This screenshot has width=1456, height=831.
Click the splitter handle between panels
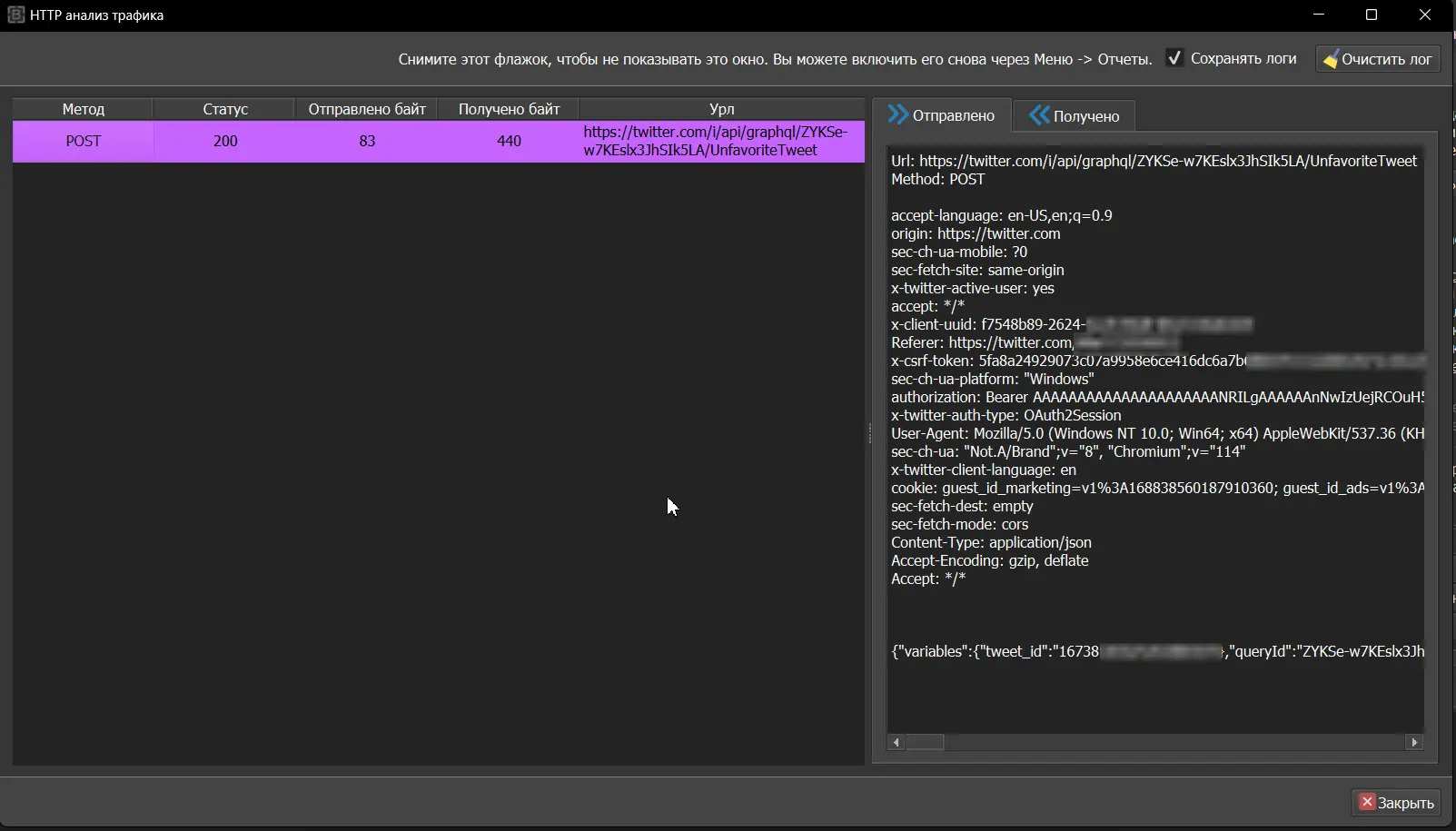[x=869, y=433]
